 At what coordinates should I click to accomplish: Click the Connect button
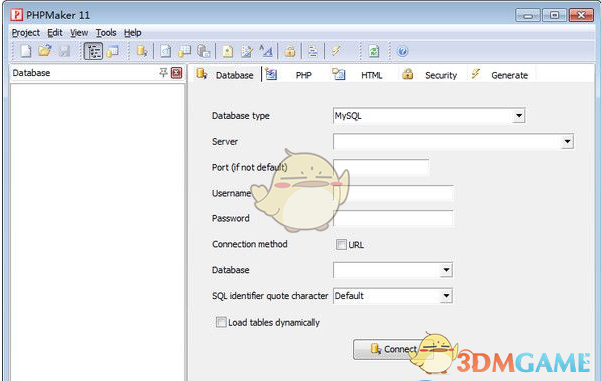point(393,349)
